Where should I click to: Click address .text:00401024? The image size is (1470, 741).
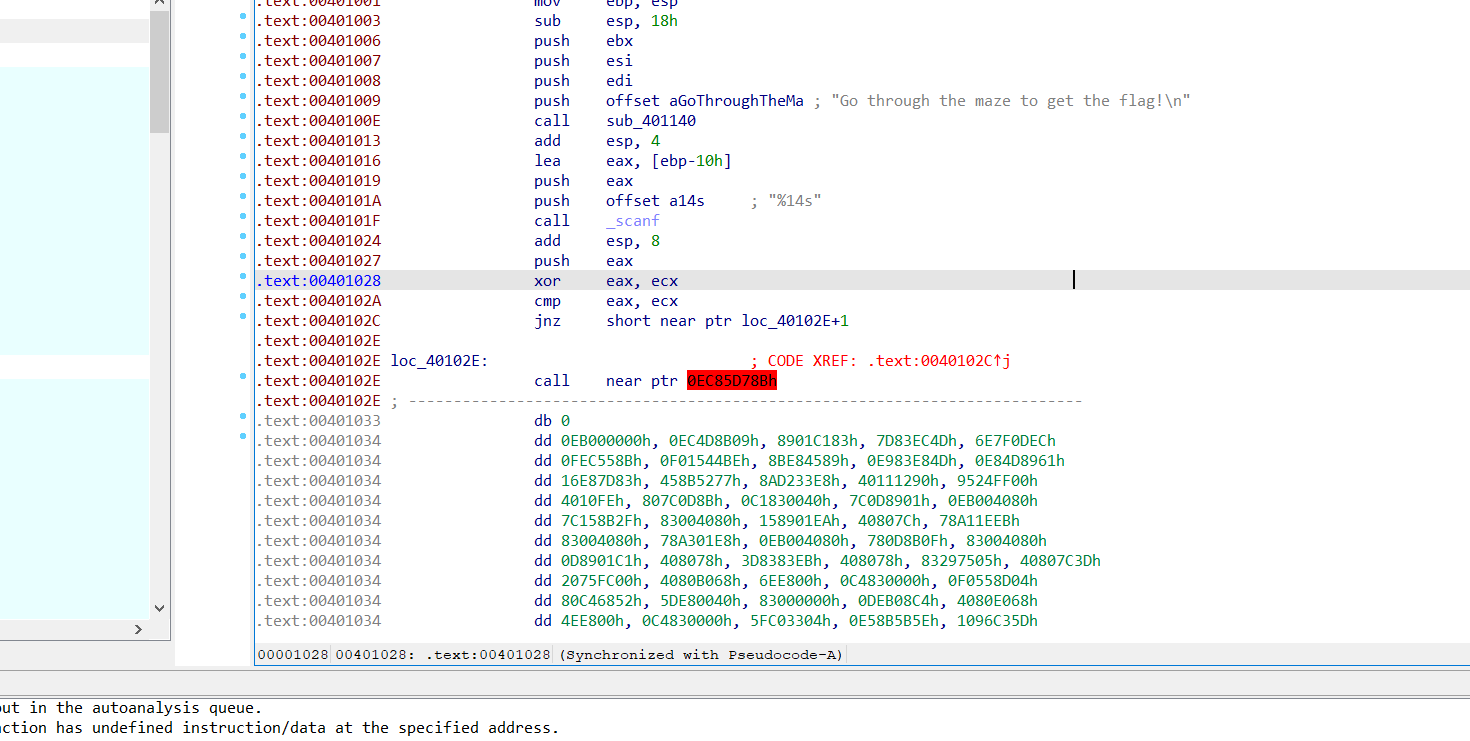point(318,241)
